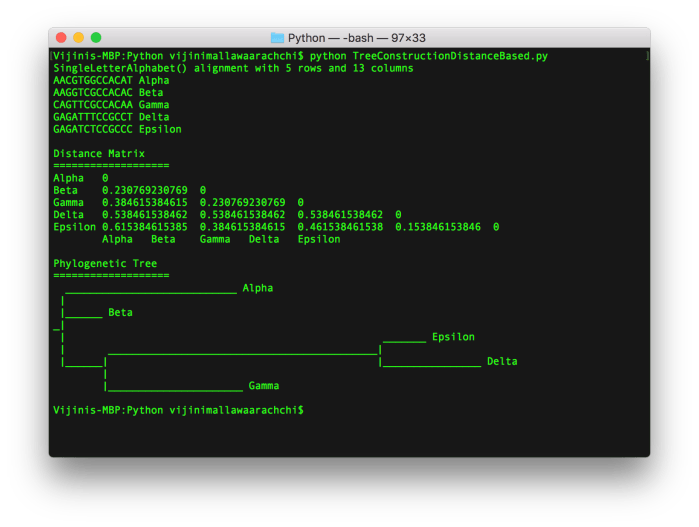
Task: Click the Gamma leaf label in tree
Action: click(x=263, y=386)
